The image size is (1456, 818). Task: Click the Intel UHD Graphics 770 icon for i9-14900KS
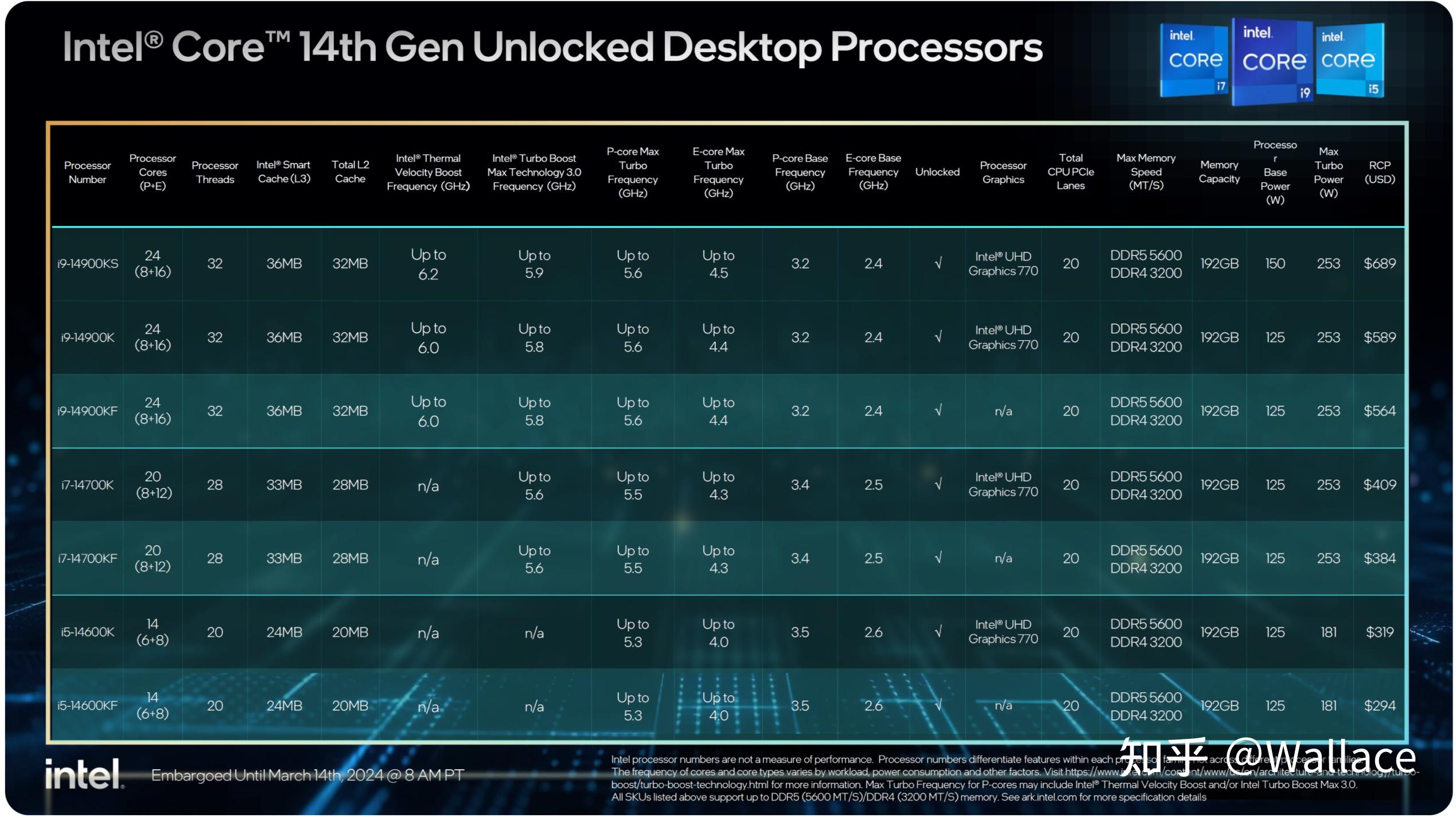(x=1000, y=261)
